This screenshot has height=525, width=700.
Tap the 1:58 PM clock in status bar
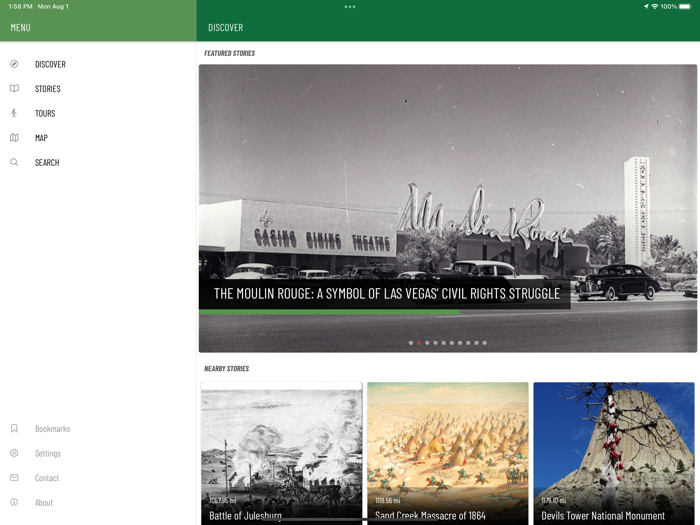pyautogui.click(x=21, y=6)
